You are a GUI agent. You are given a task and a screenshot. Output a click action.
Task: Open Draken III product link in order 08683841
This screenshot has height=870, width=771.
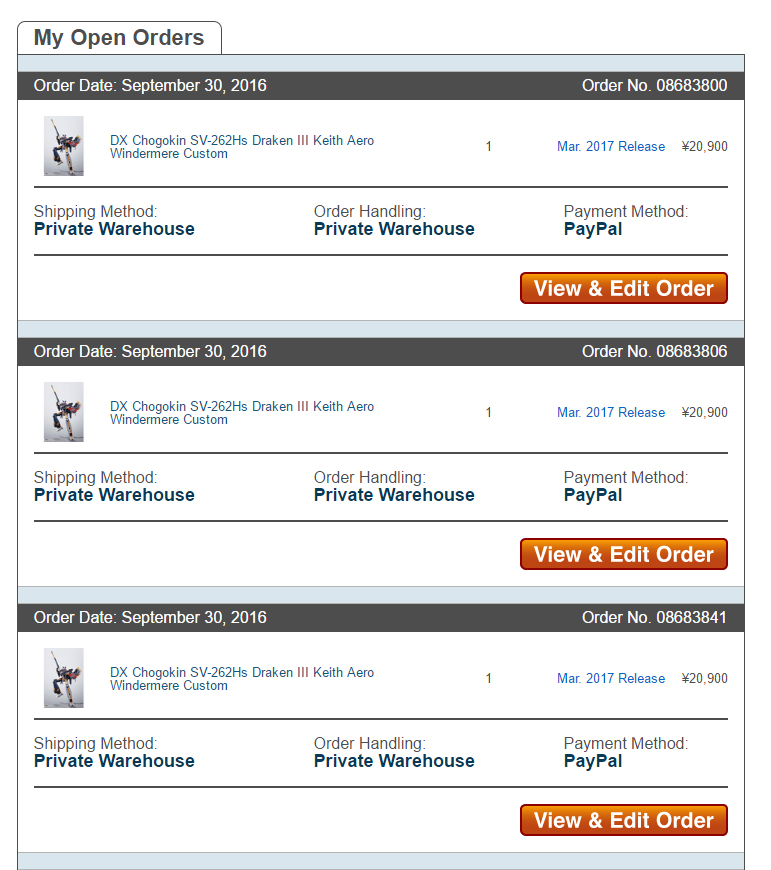[242, 679]
